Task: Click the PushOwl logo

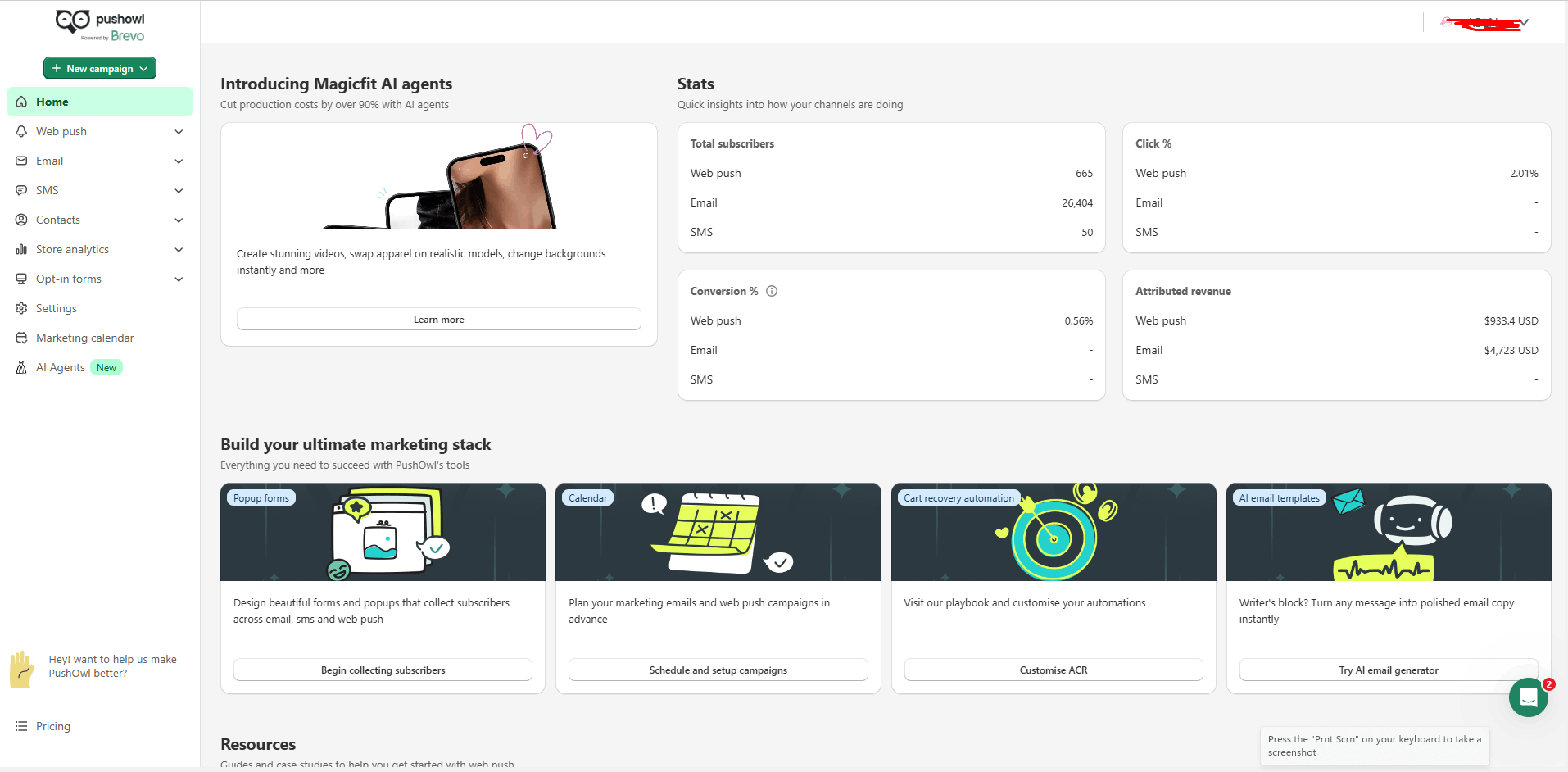Action: [x=100, y=26]
